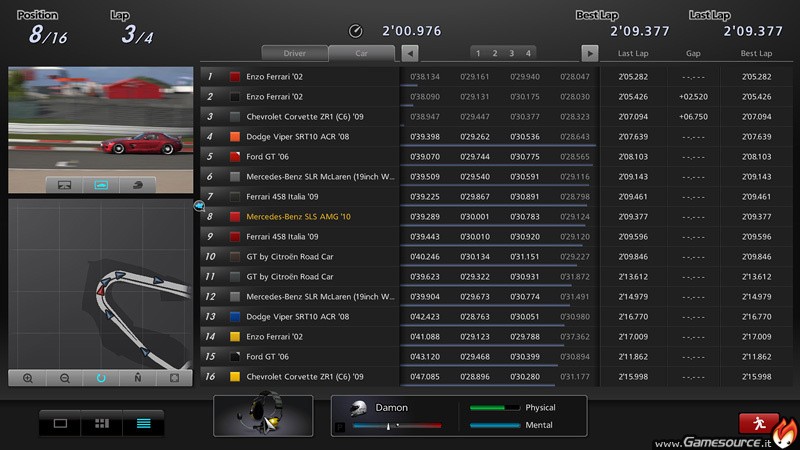Image resolution: width=800 pixels, height=450 pixels.
Task: Switch to grid view layout
Action: tap(101, 423)
